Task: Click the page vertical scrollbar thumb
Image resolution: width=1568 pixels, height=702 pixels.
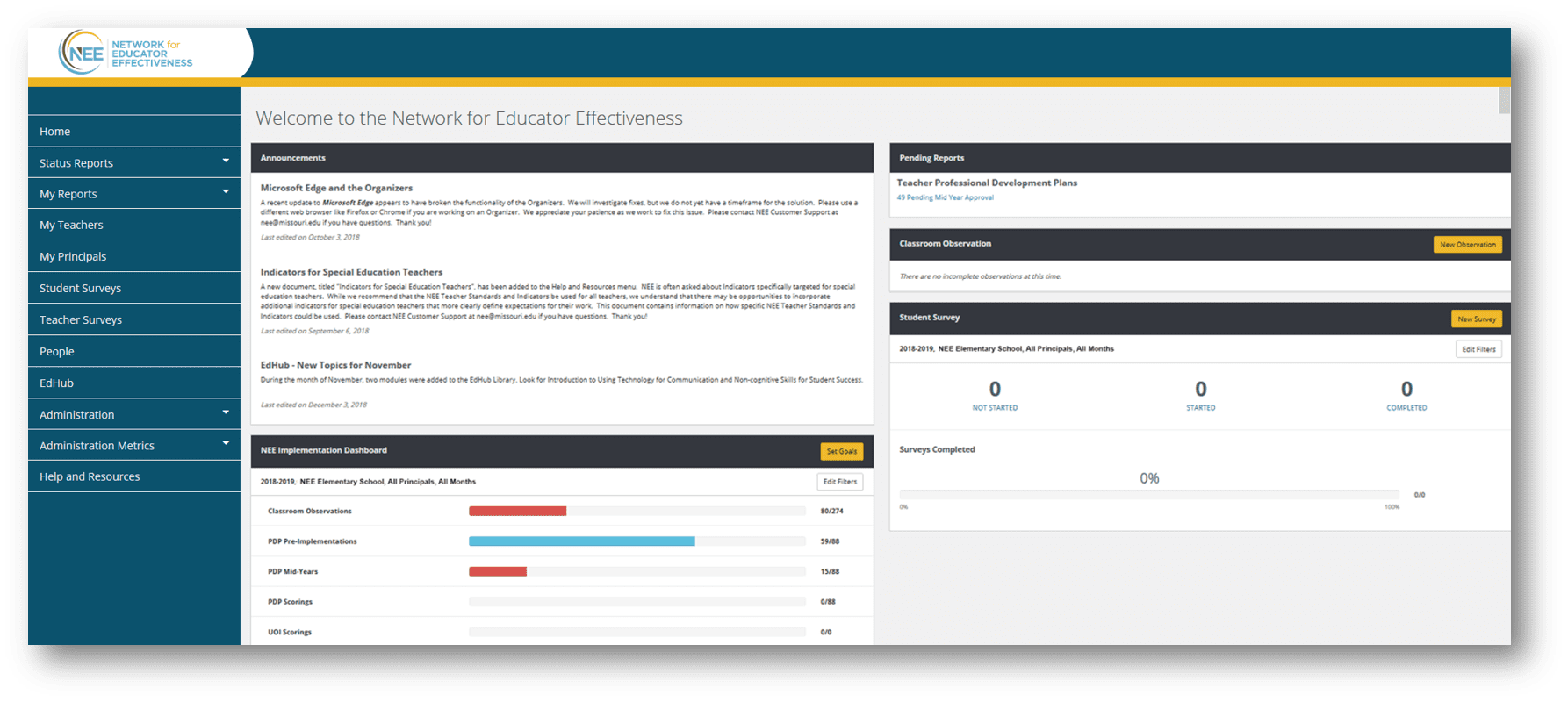Action: point(1504,100)
